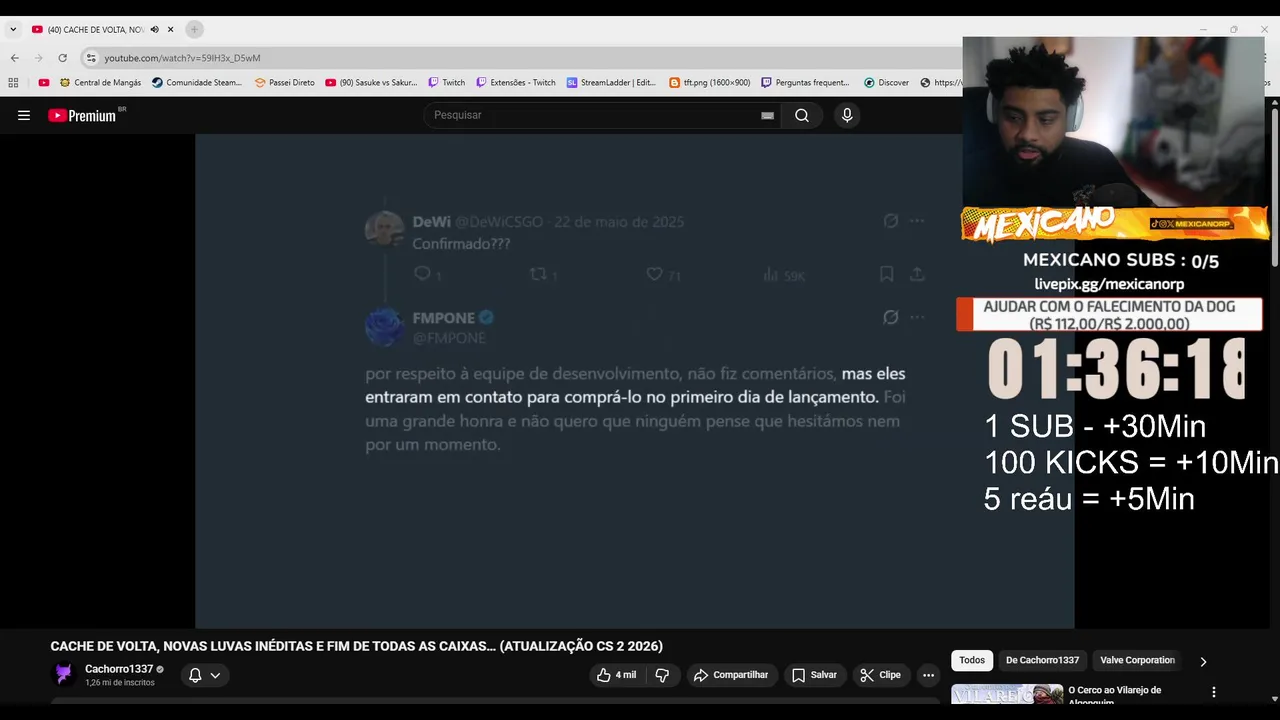
Task: Go forward in browser history
Action: [39, 58]
